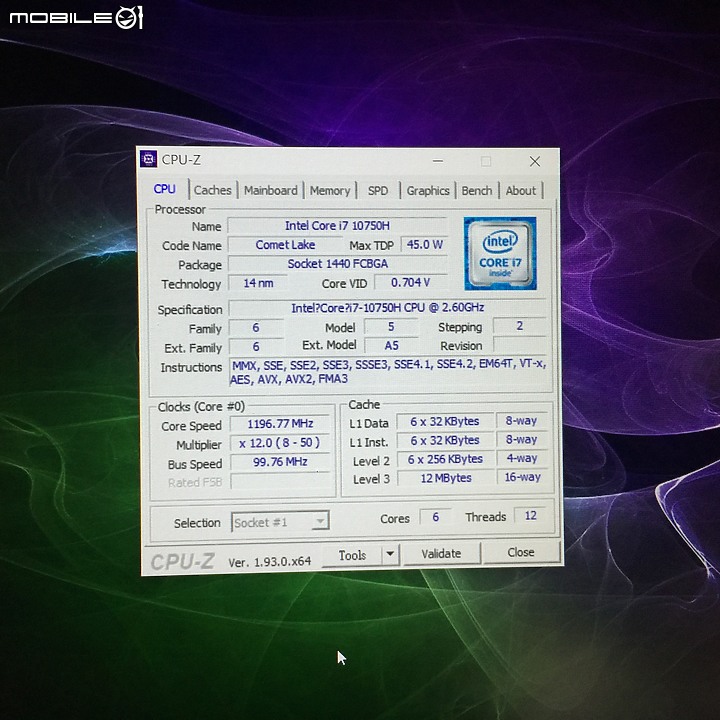This screenshot has height=720, width=720.
Task: Click the Threads count value 12
Action: 530,516
